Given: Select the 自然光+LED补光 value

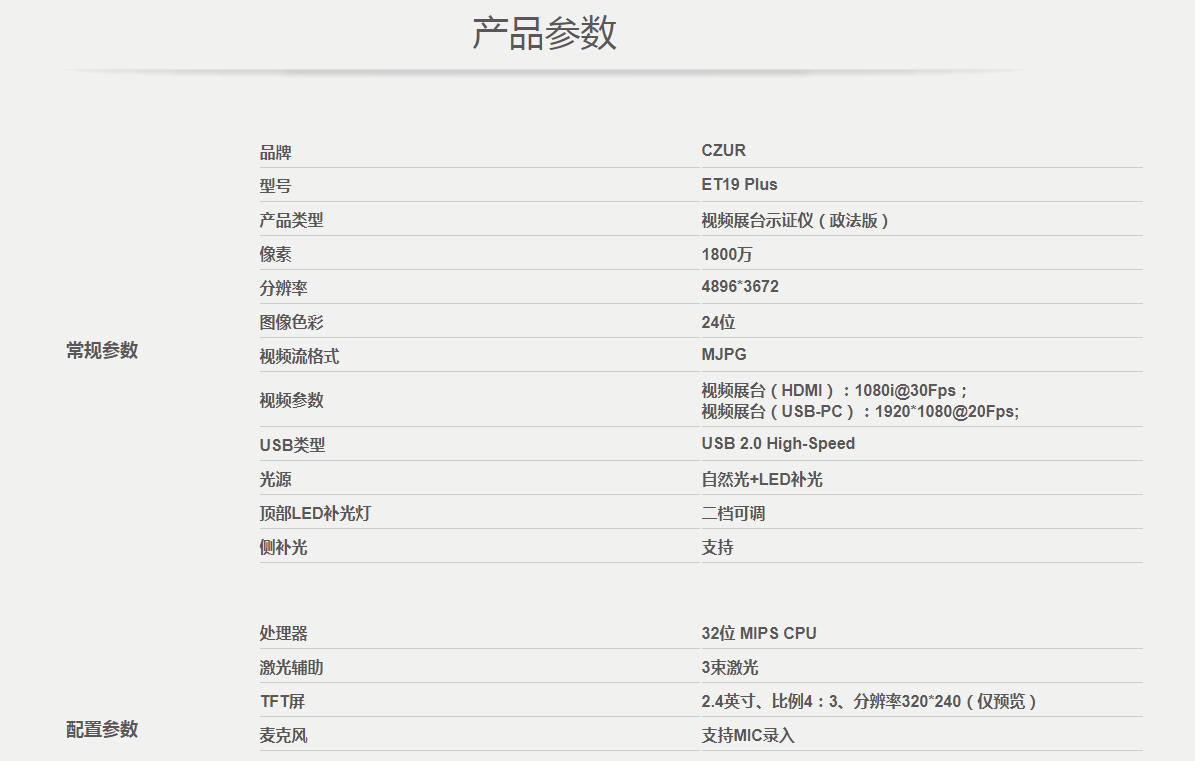Looking at the screenshot, I should click(762, 479).
